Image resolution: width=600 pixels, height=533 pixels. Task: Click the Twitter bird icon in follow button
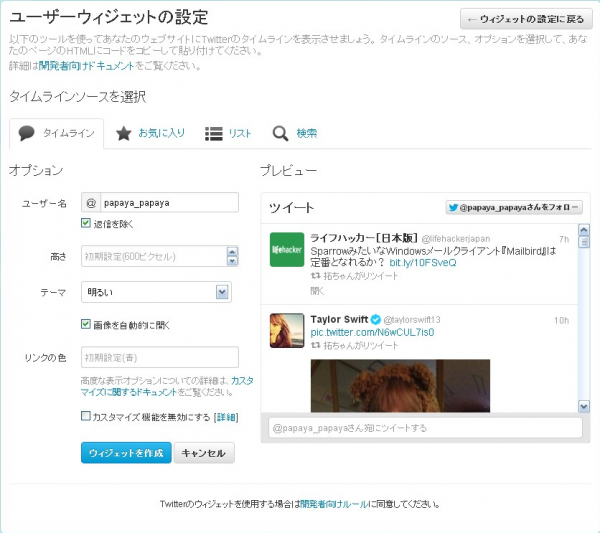(453, 207)
